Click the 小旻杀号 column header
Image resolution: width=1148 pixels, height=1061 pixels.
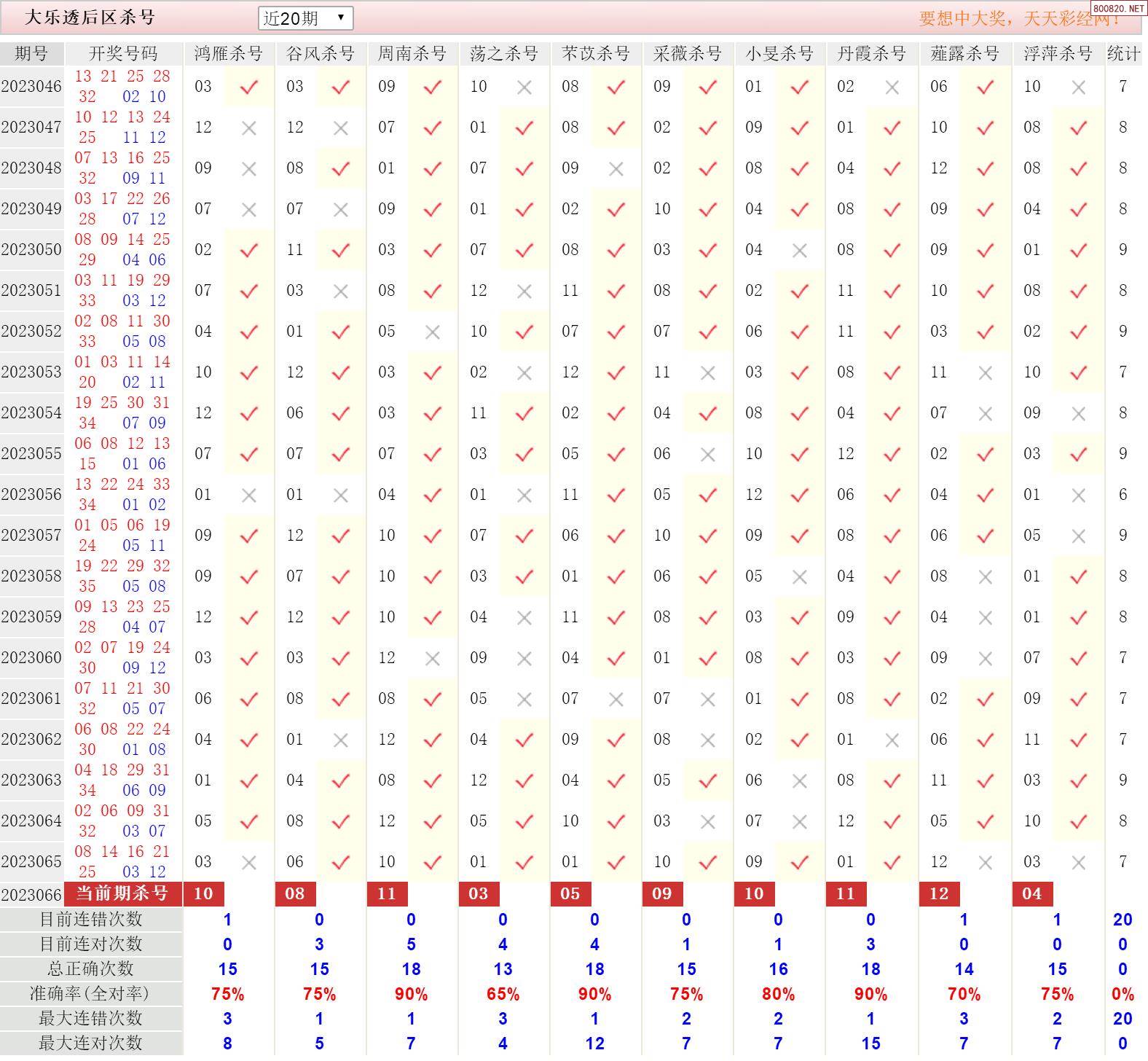(779, 53)
